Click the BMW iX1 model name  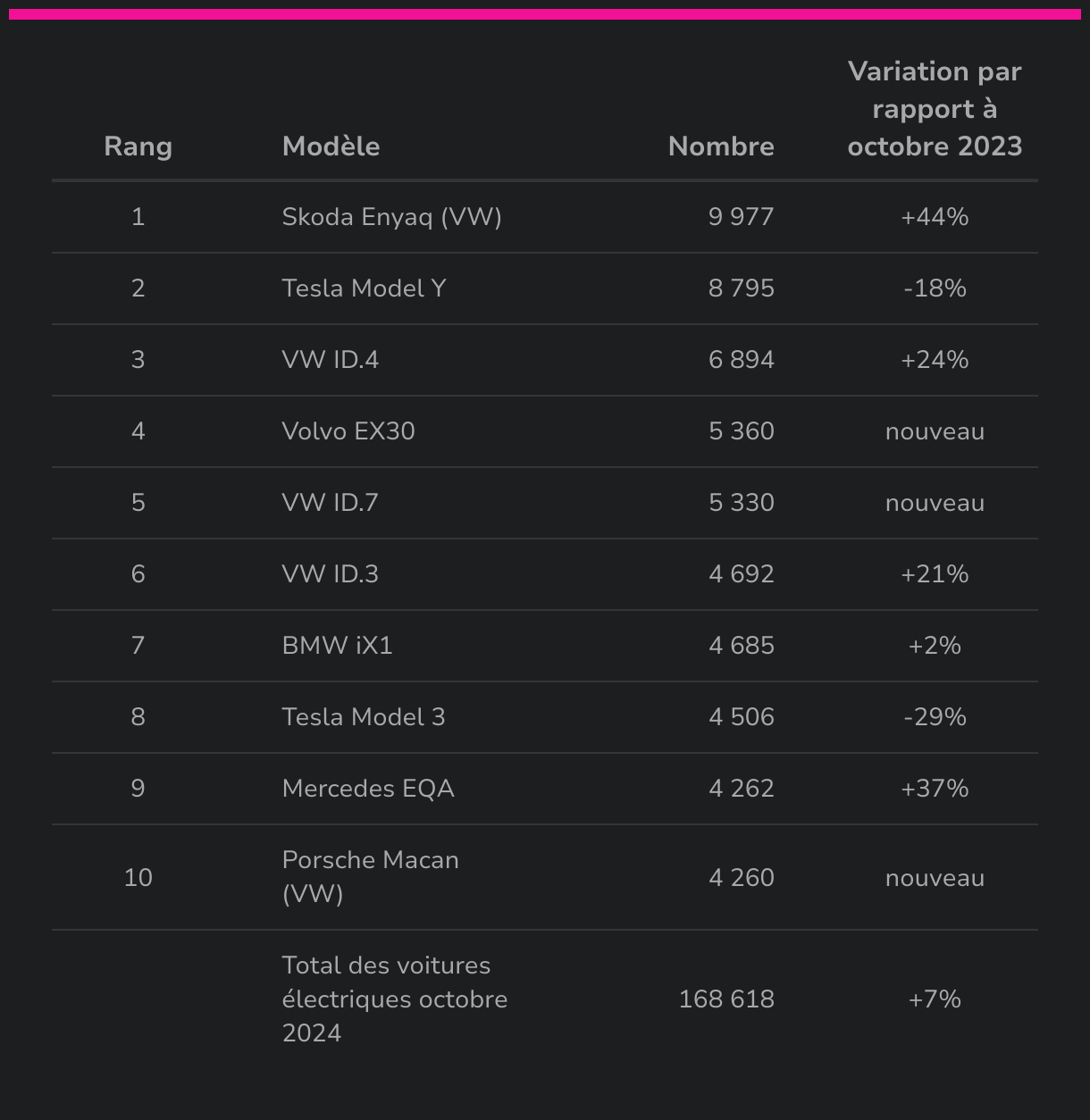click(x=337, y=646)
